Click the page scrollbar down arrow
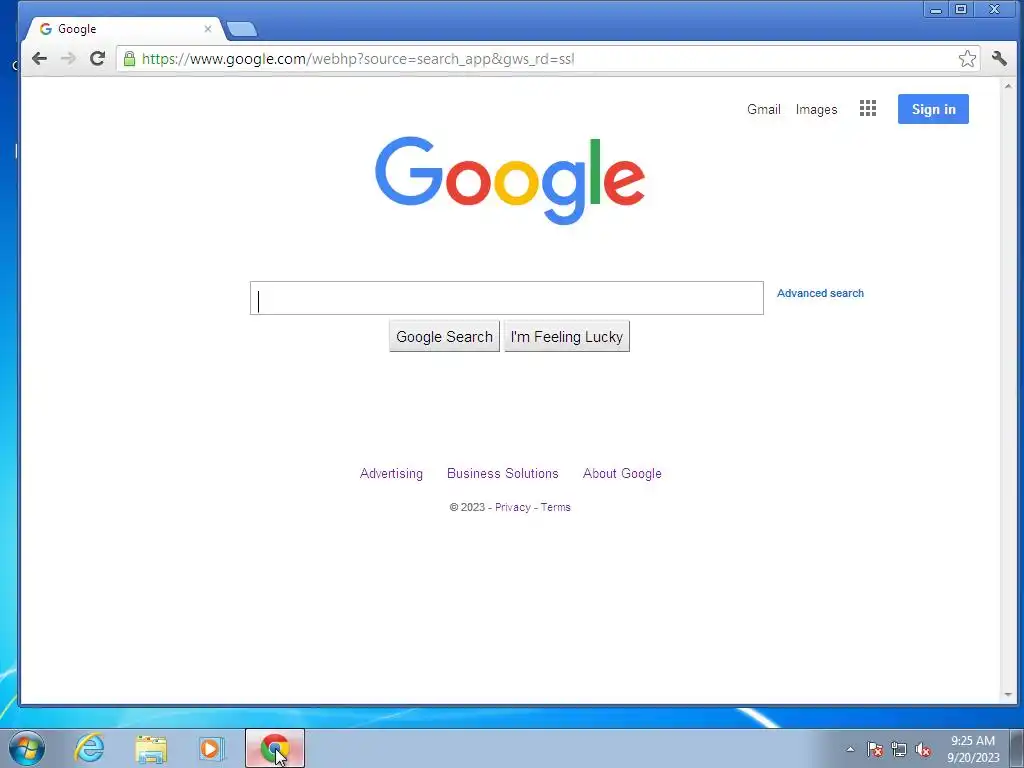Viewport: 1024px width, 768px height. click(x=1009, y=695)
